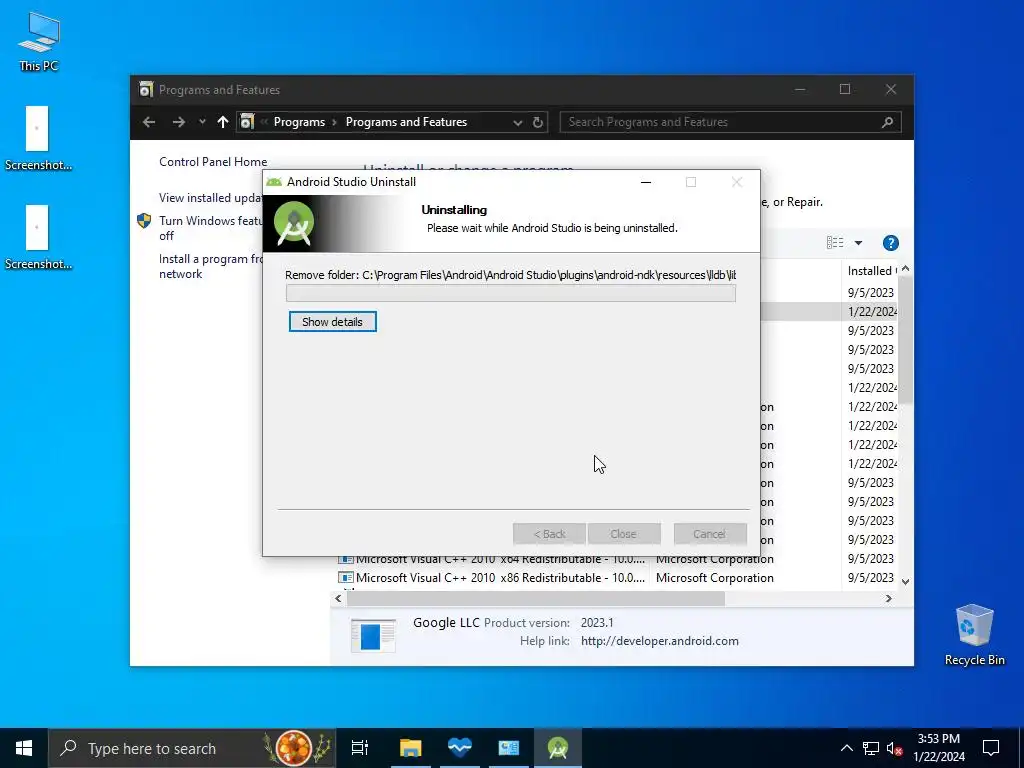Expand the address bar history dropdown
Viewport: 1024px width, 768px height.
coord(517,122)
